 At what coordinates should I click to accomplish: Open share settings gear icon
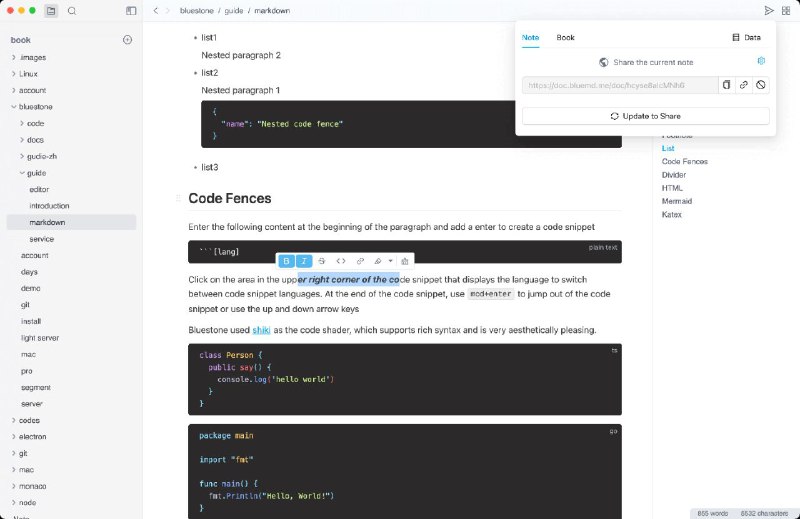click(761, 61)
